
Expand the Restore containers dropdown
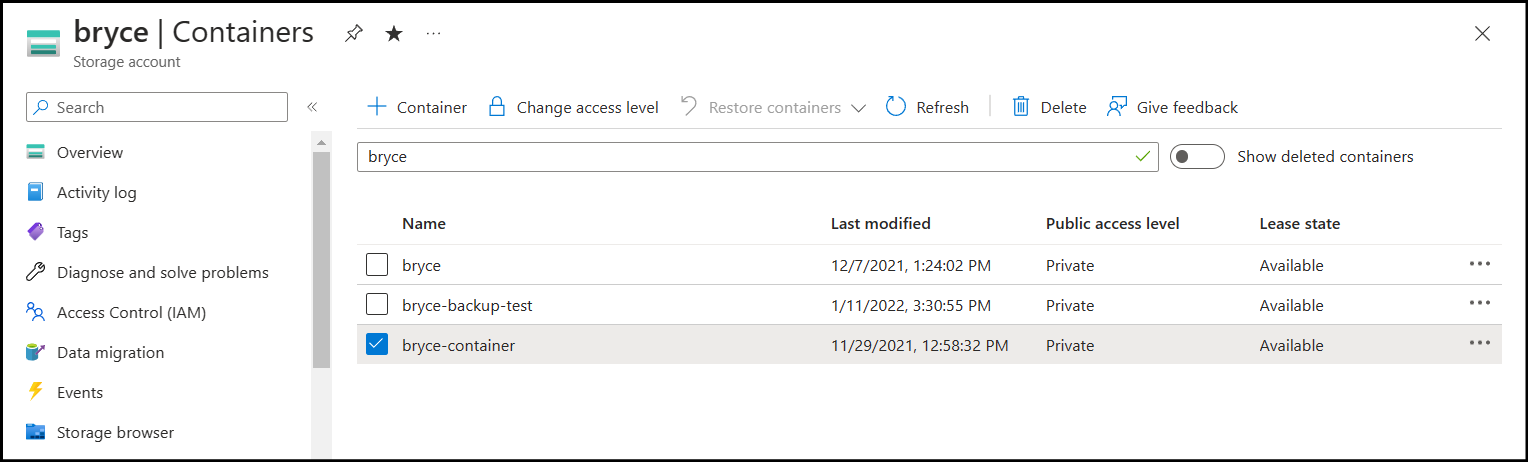pyautogui.click(x=858, y=108)
